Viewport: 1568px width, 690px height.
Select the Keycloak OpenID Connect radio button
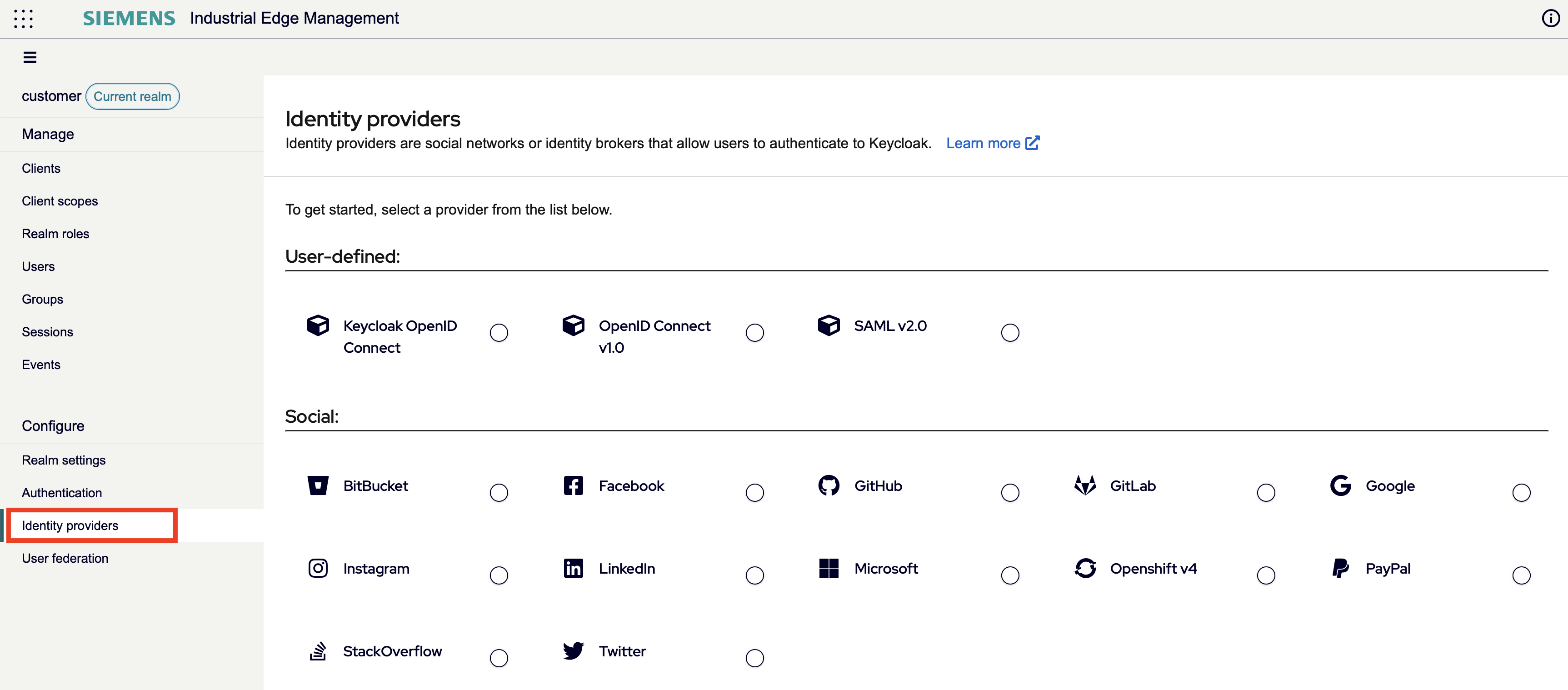tap(499, 333)
